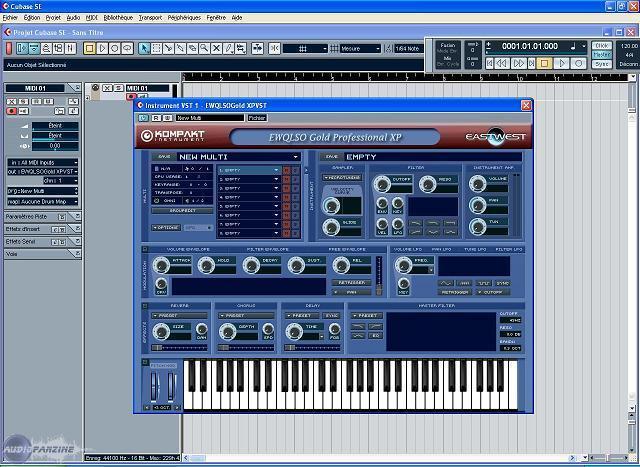Image resolution: width=640 pixels, height=467 pixels.
Task: Click the Filter Cutoff knob
Action: 382,185
